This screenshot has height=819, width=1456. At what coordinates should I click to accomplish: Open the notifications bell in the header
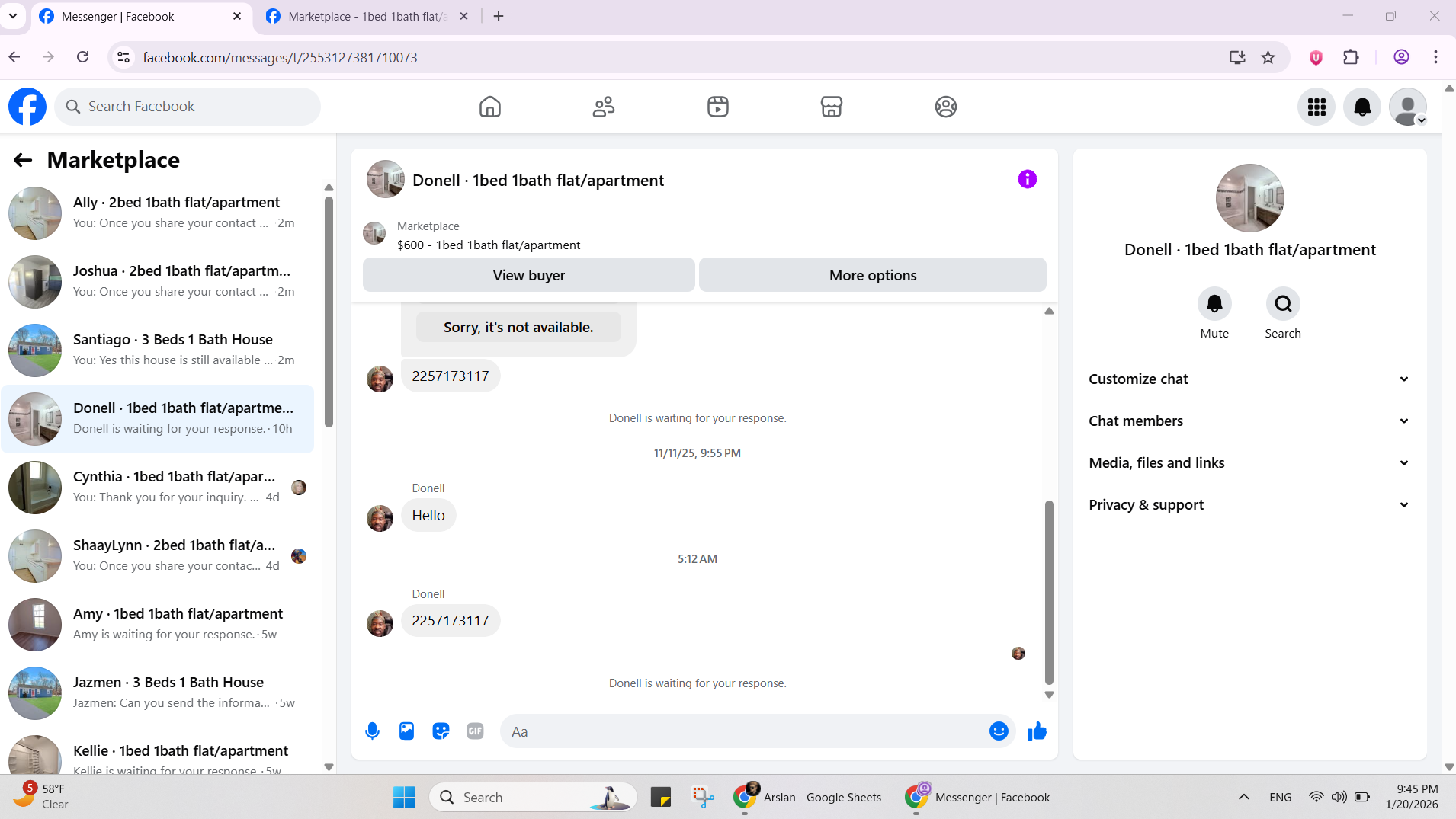pyautogui.click(x=1362, y=107)
